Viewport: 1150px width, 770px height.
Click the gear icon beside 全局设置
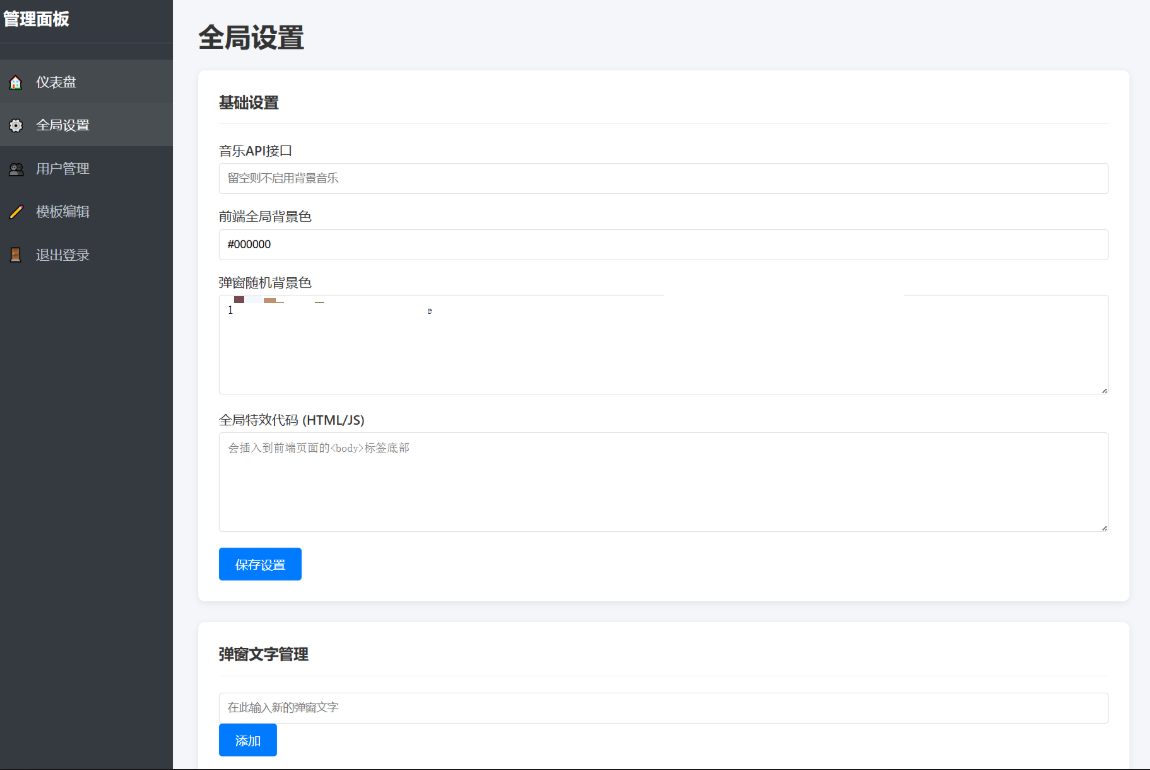16,126
